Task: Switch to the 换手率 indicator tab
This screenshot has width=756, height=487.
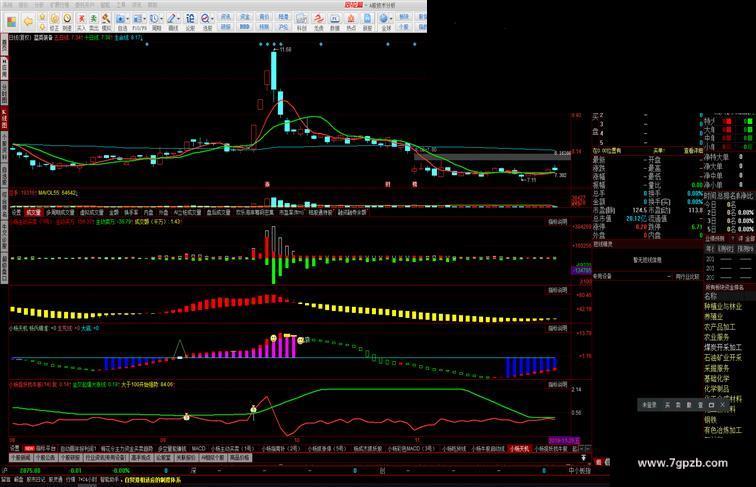Action: (x=131, y=212)
